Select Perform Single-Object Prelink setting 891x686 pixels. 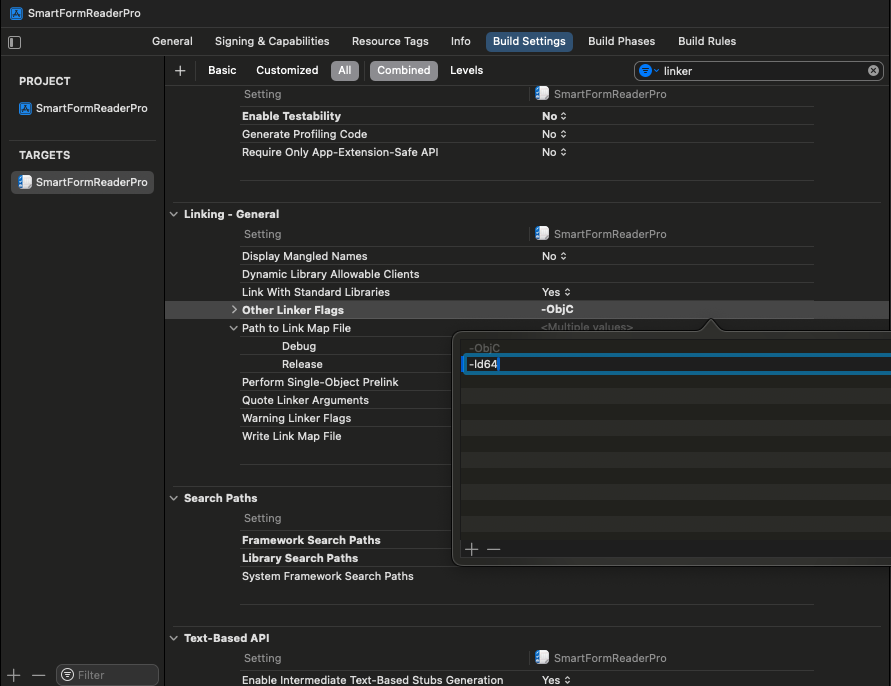(x=320, y=383)
